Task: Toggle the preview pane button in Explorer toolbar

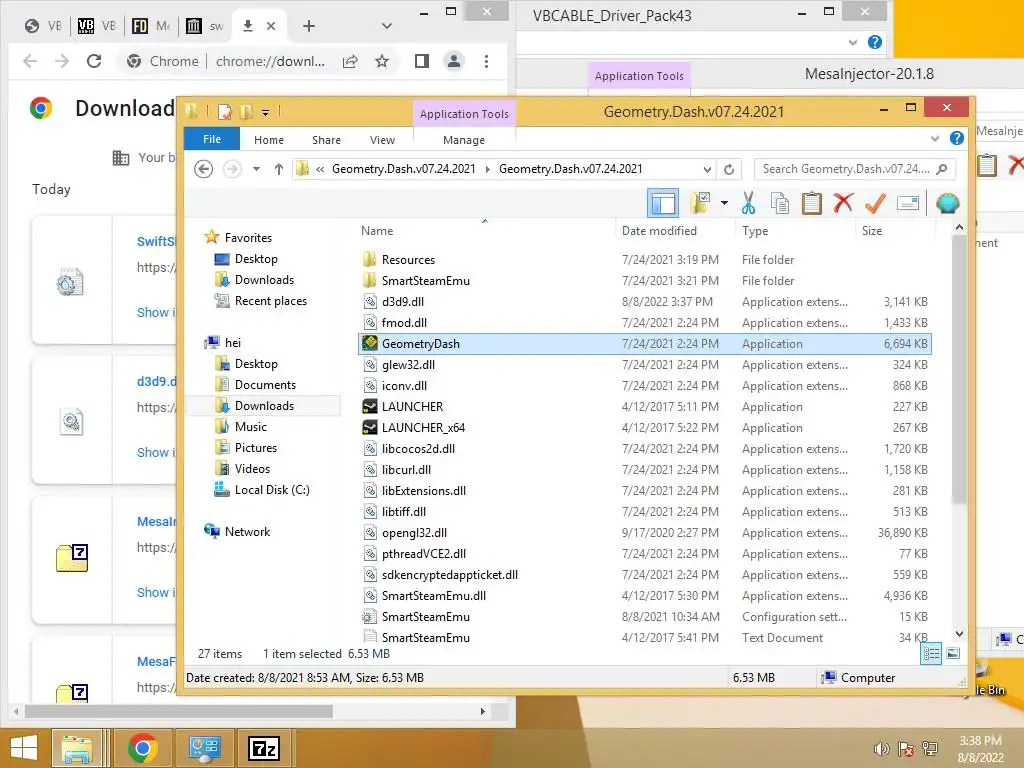Action: [663, 203]
